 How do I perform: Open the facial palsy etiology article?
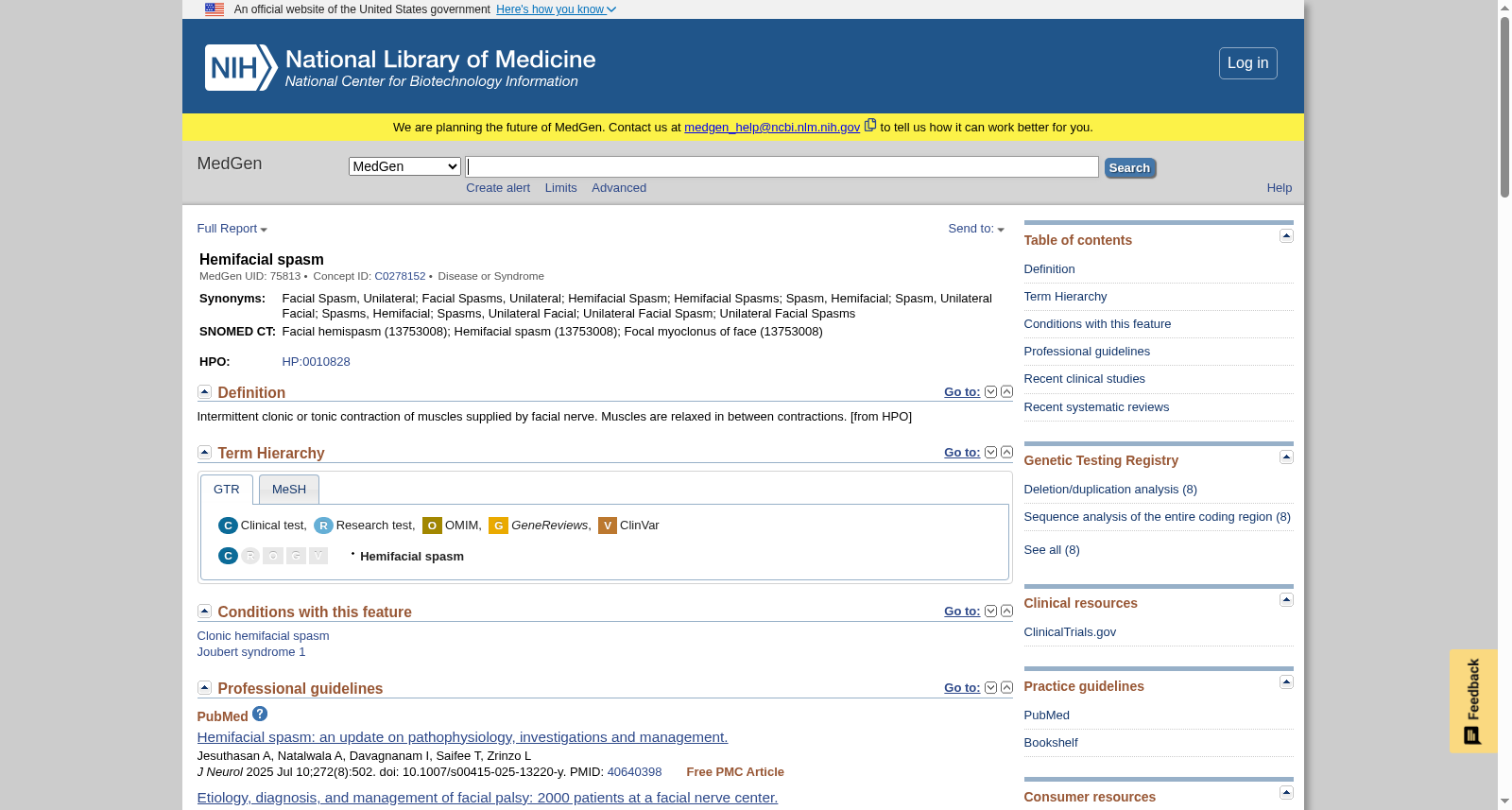click(x=488, y=798)
